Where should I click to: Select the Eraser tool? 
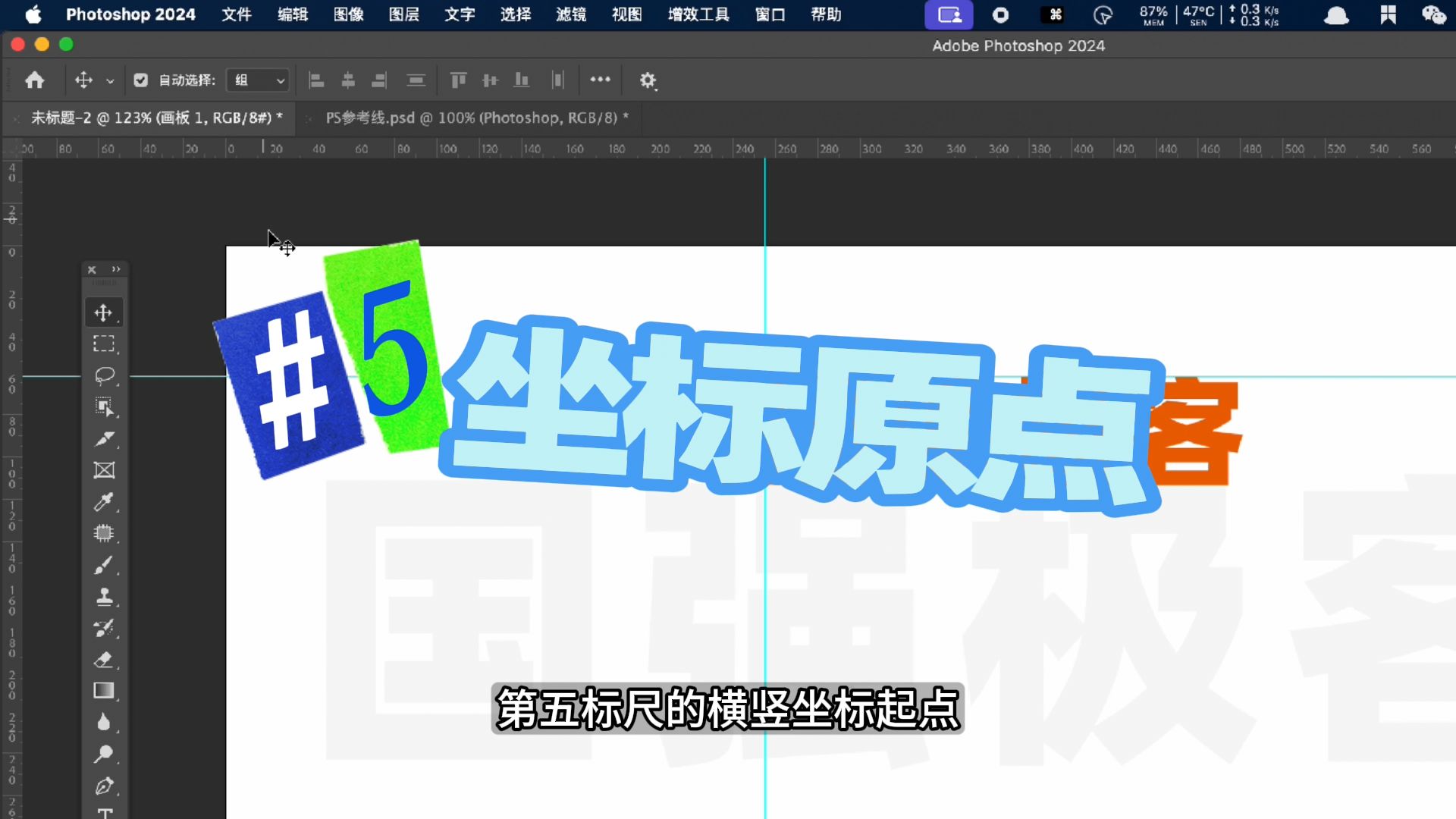(x=104, y=660)
